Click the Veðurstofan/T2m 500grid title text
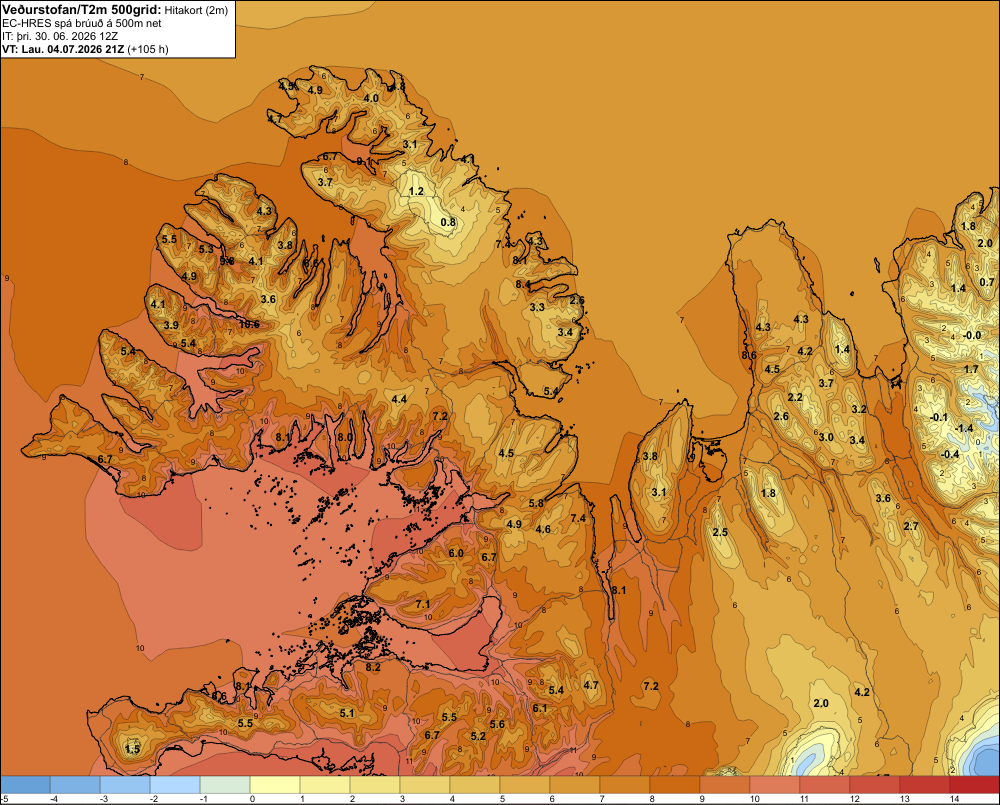 click(81, 9)
